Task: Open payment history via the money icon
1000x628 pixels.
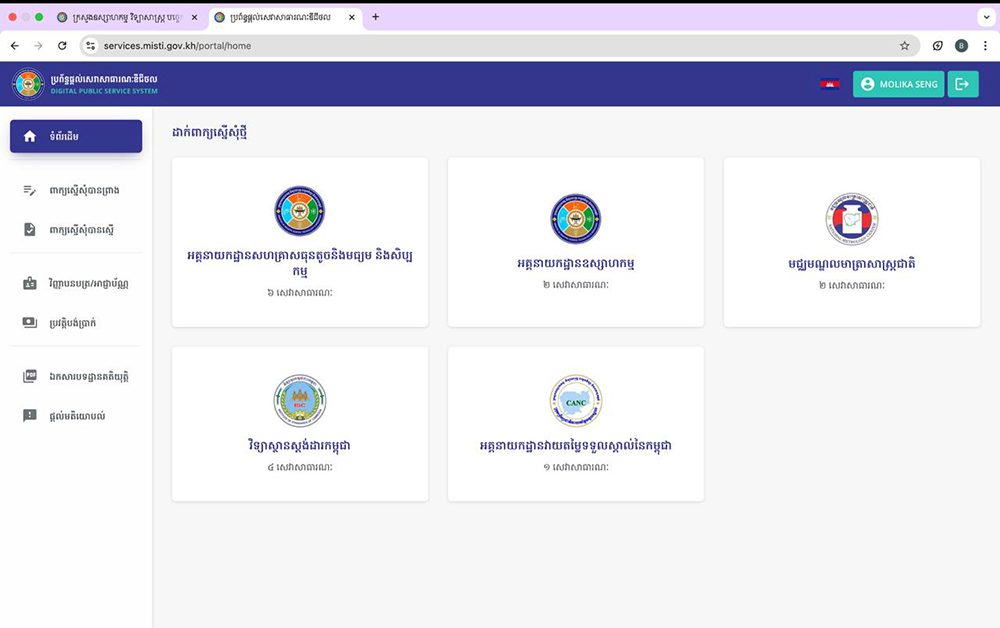Action: tap(29, 323)
